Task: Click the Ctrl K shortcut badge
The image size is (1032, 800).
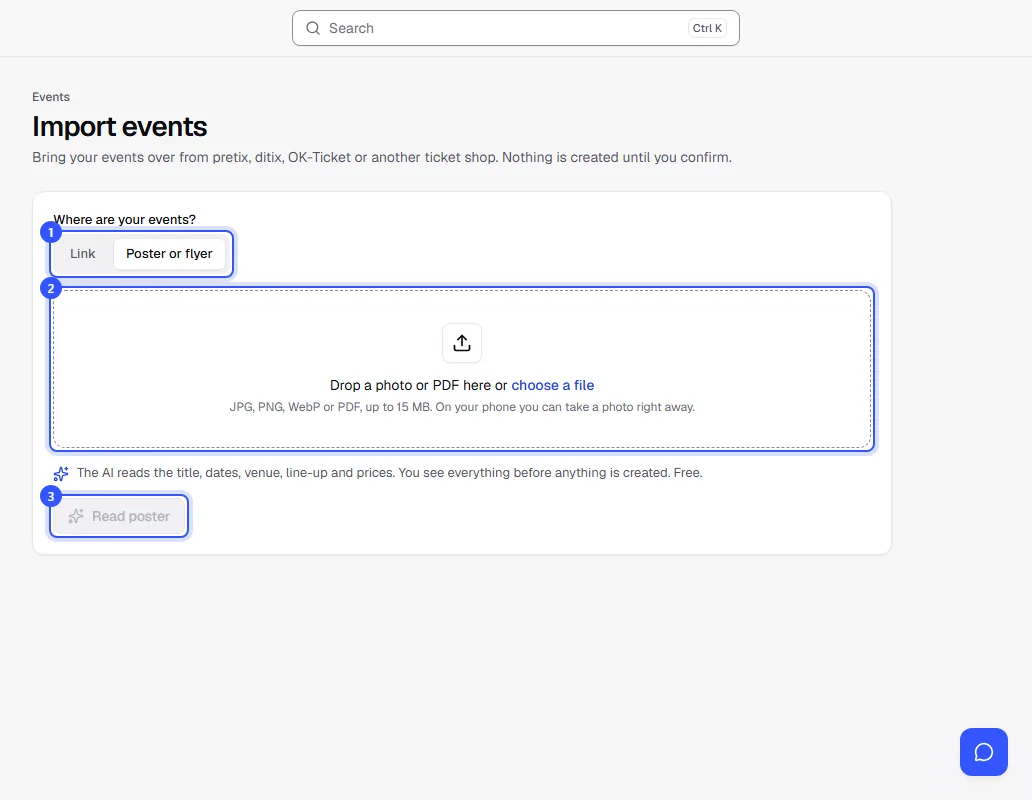Action: pyautogui.click(x=707, y=28)
